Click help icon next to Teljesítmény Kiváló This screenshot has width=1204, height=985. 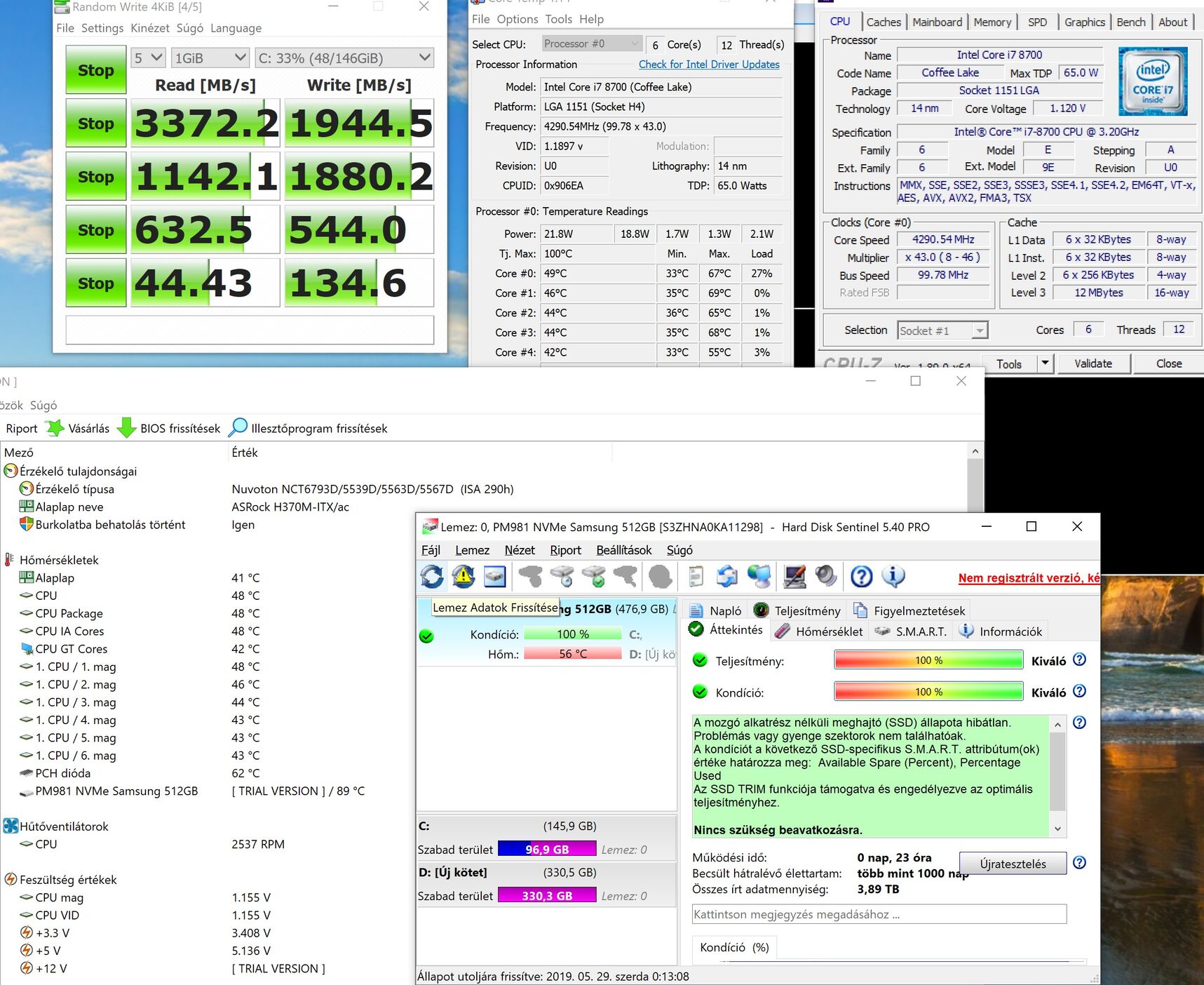tap(1080, 659)
